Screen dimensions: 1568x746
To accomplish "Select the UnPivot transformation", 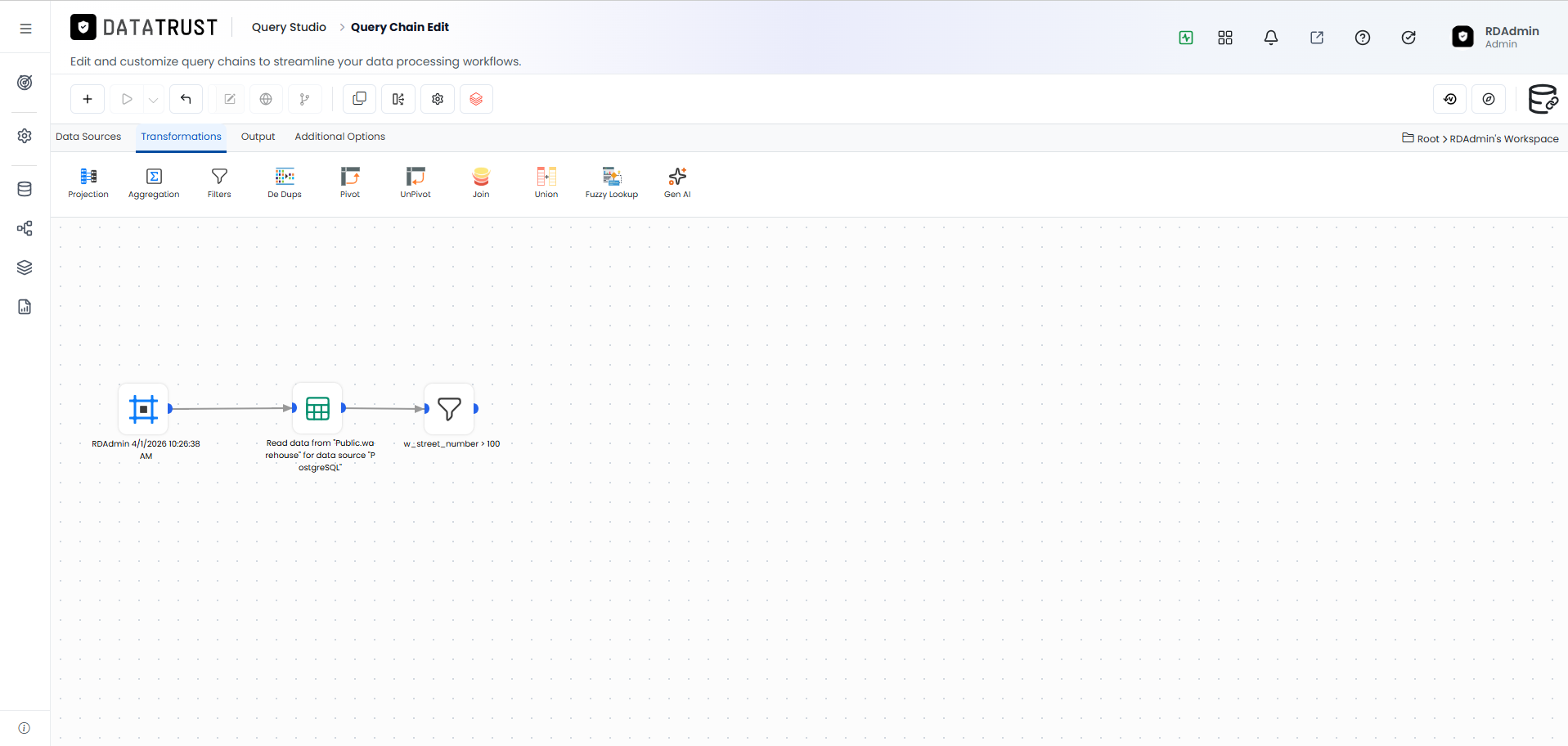I will click(416, 182).
